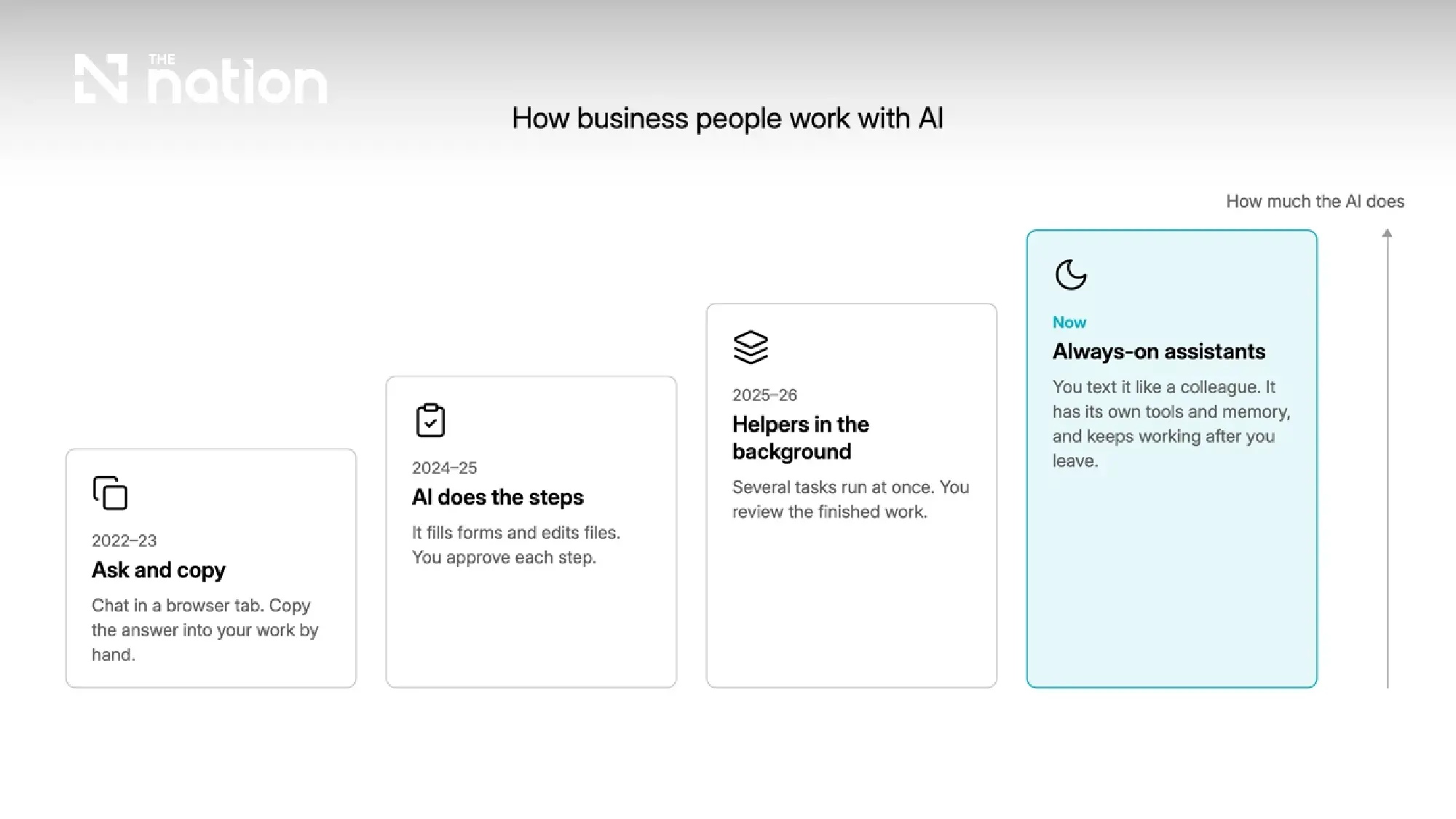Screen dimensions: 1456x819
Task: Click the stacked layers icon above 2025–26
Action: coord(751,347)
